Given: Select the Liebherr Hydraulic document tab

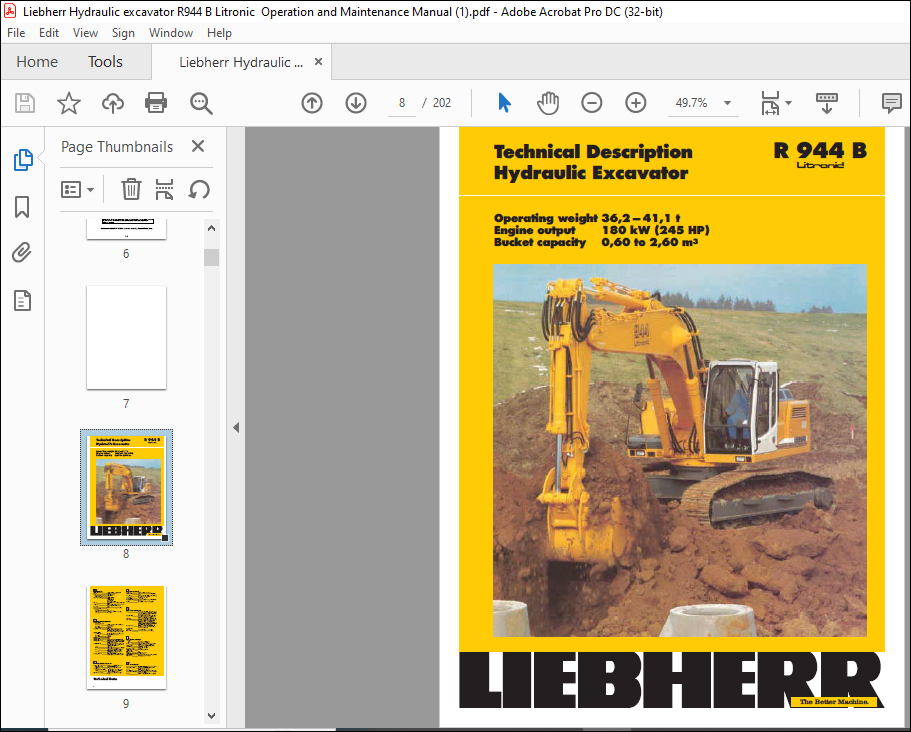Looking at the screenshot, I should tap(241, 62).
